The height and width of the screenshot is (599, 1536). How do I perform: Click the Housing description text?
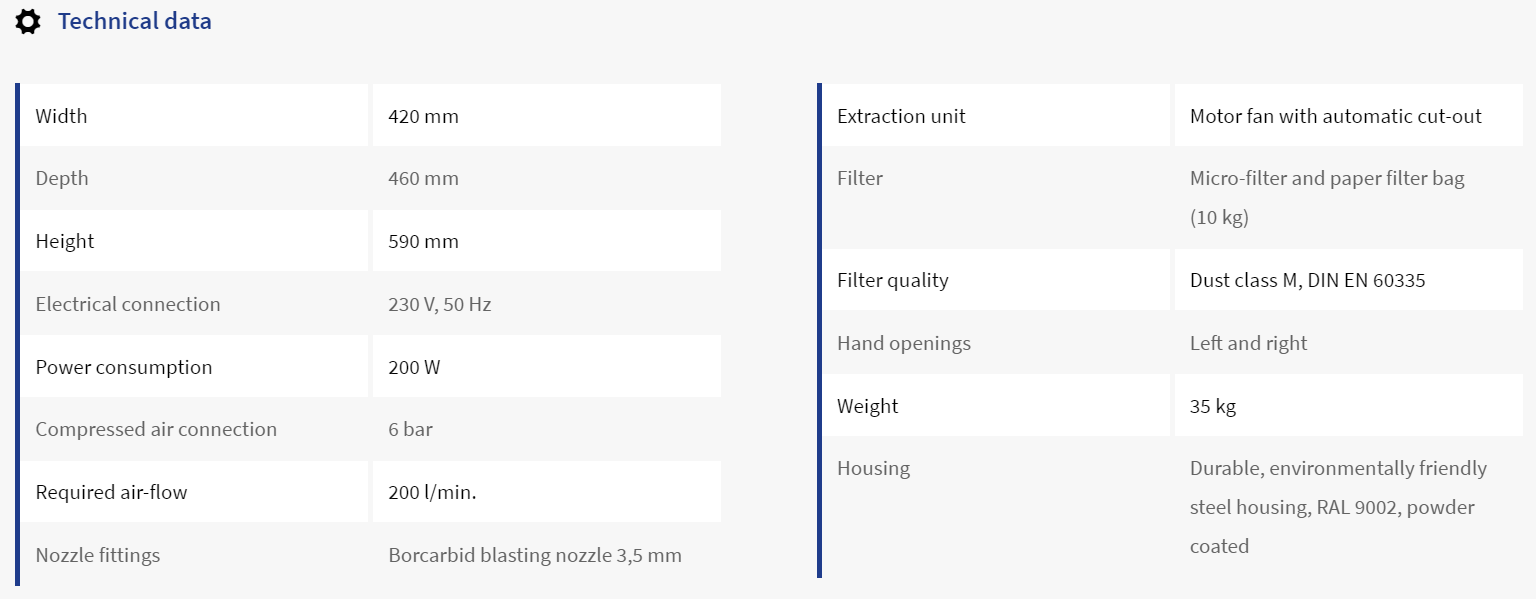click(1338, 507)
